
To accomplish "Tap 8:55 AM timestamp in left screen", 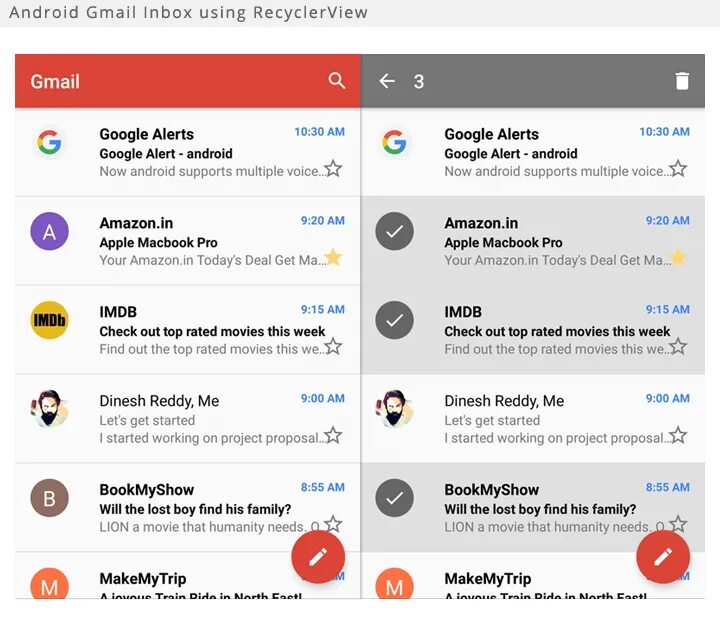I will coord(323,487).
